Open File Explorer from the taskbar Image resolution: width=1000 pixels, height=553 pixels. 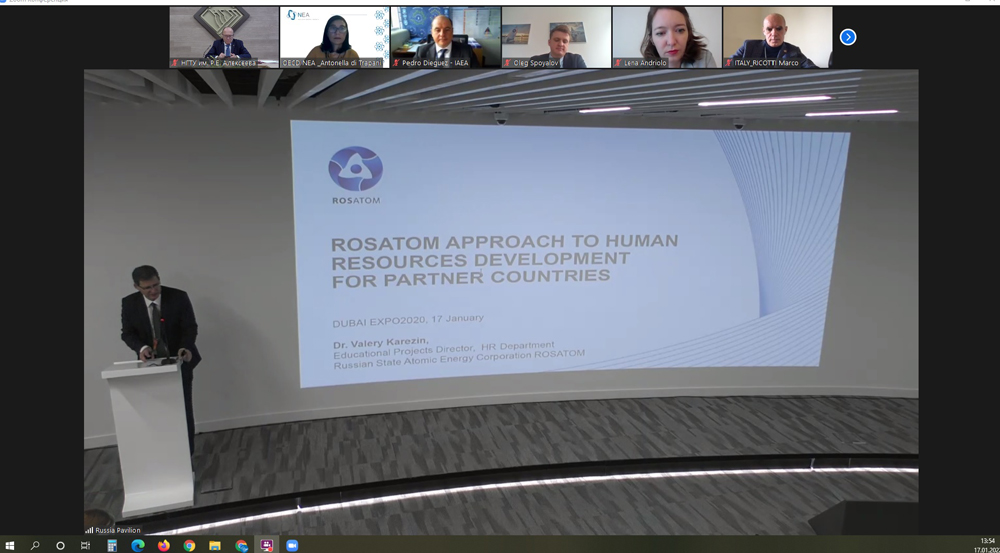pos(215,545)
